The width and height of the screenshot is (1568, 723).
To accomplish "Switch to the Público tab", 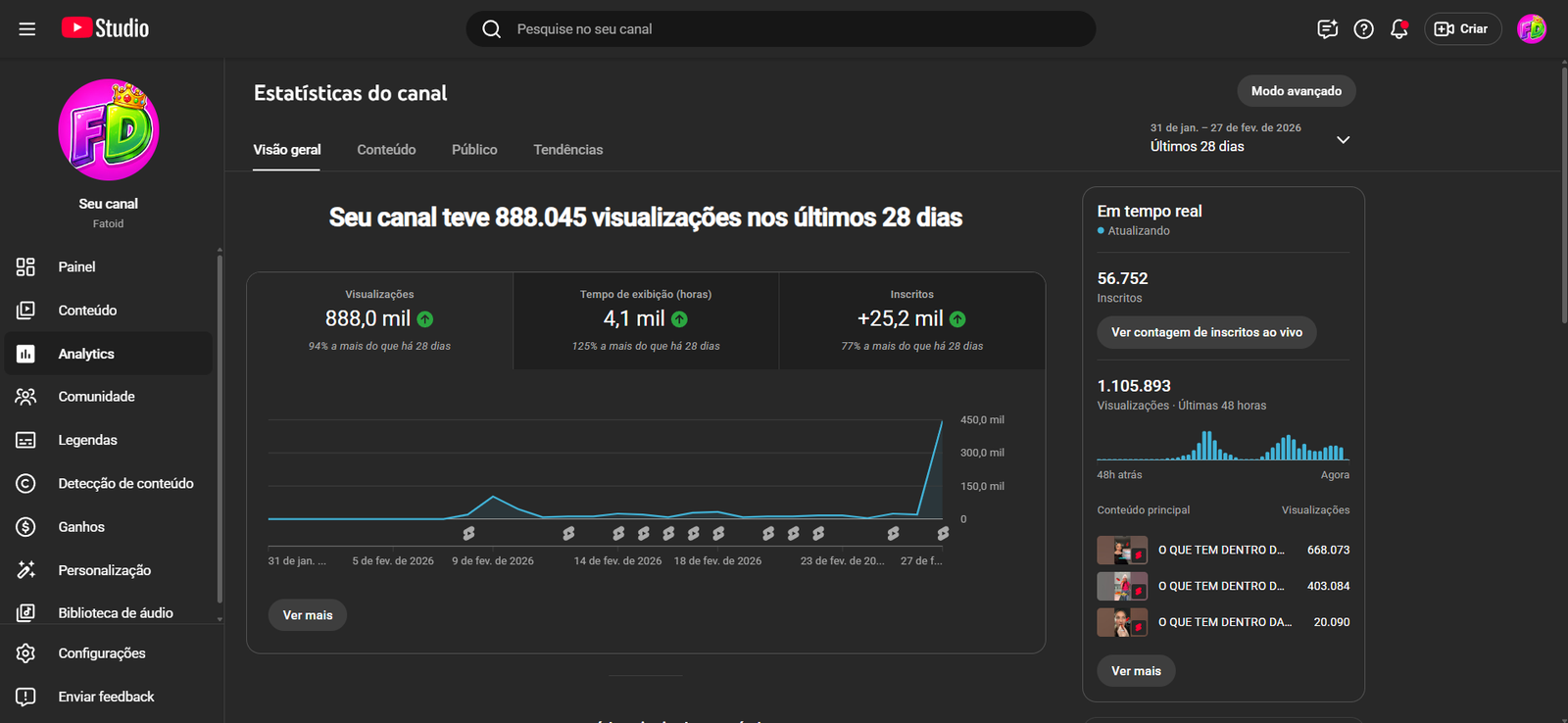I will (474, 150).
